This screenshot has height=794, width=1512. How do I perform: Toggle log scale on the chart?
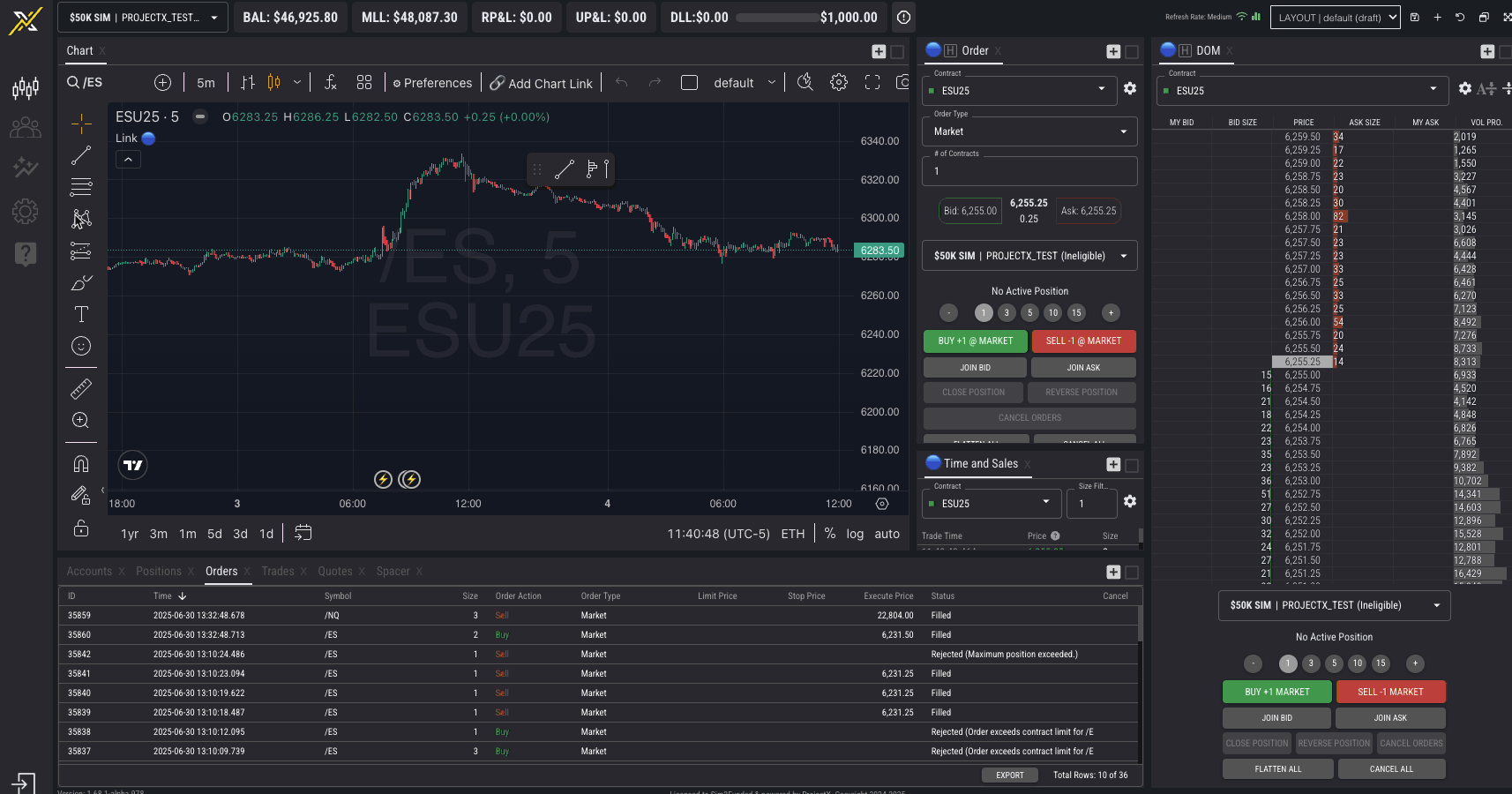pyautogui.click(x=855, y=534)
